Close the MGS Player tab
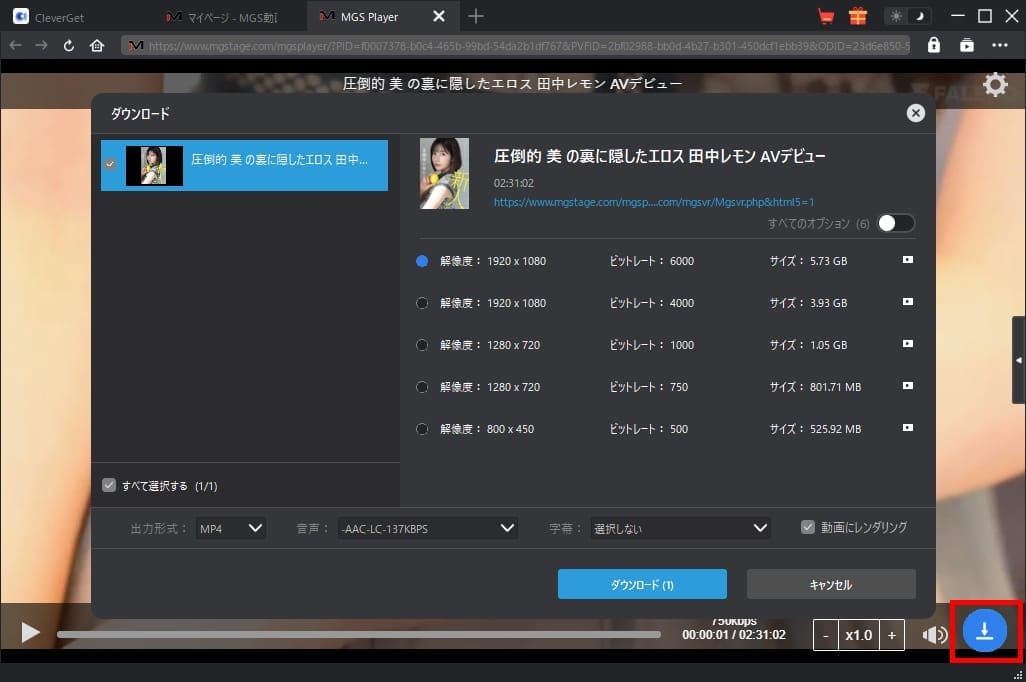The image size is (1026, 682). coord(439,16)
